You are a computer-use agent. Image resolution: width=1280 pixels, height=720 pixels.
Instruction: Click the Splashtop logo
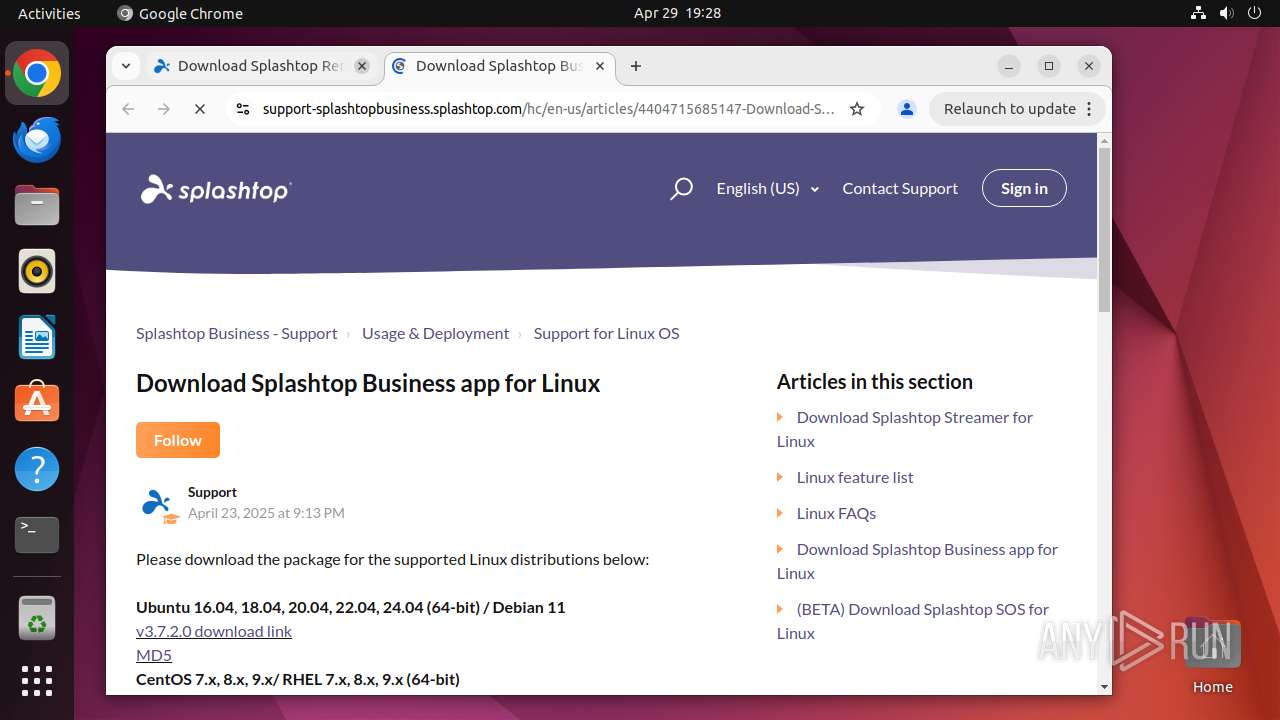(x=216, y=189)
